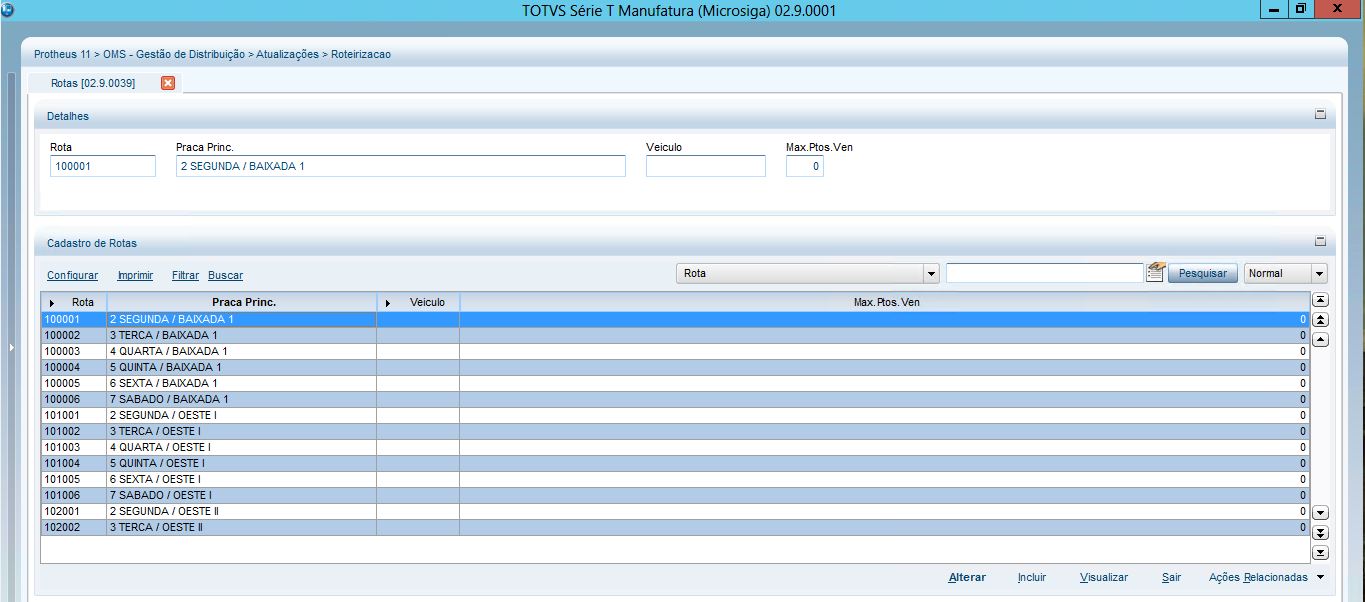Open the Configurar link
Screen dimensions: 1365x602
click(73, 275)
